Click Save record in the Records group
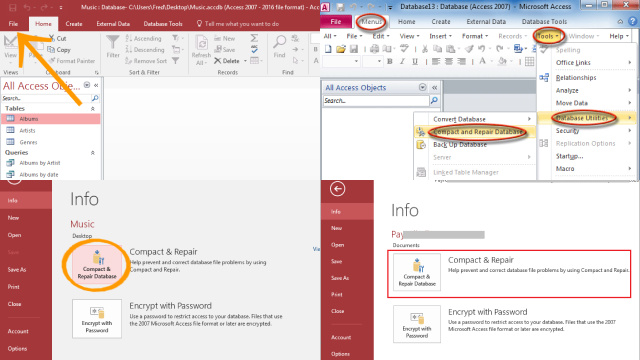 pyautogui.click(x=225, y=50)
